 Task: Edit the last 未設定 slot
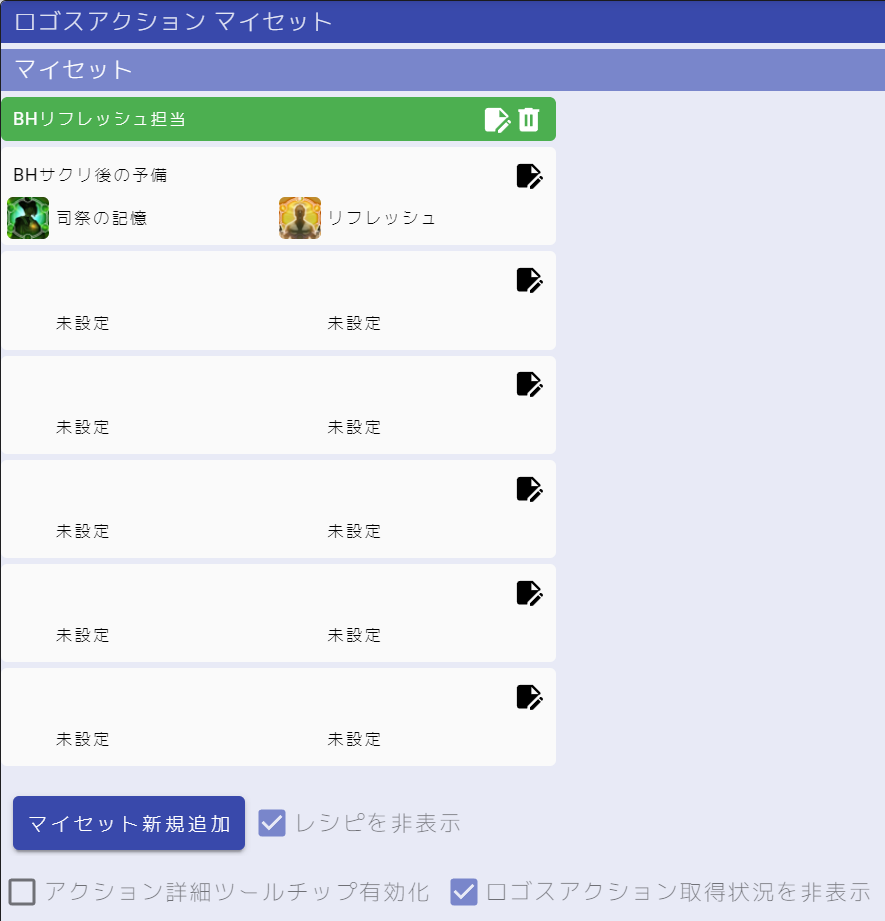point(529,697)
